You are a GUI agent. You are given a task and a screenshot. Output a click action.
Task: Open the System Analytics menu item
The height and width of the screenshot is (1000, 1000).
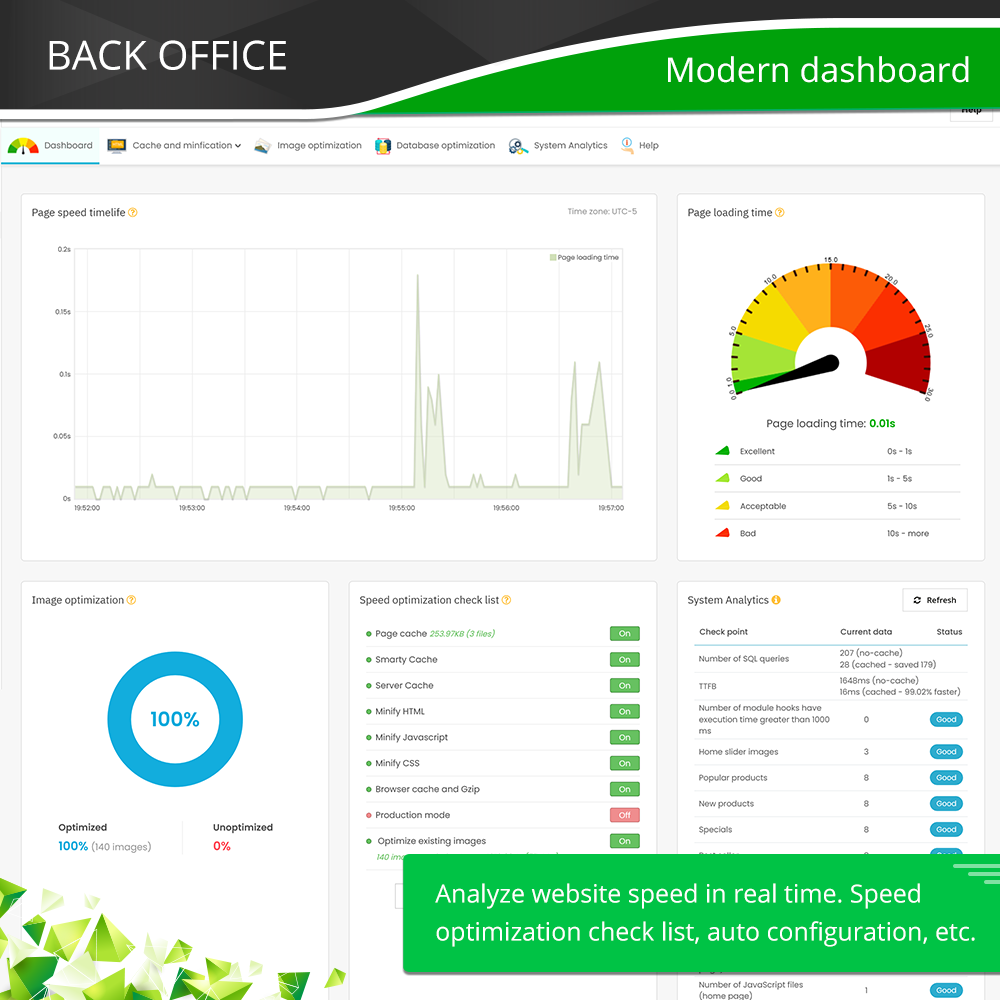click(570, 145)
